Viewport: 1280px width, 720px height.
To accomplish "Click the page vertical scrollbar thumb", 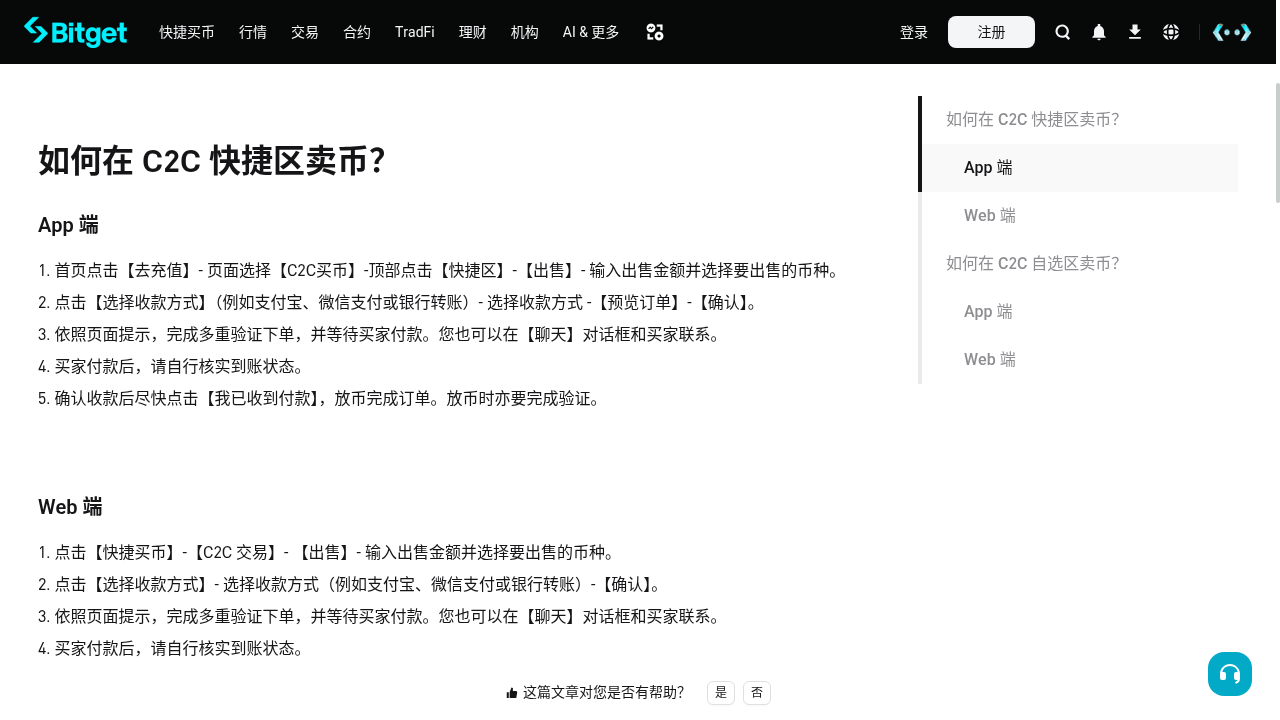I will pyautogui.click(x=1276, y=142).
